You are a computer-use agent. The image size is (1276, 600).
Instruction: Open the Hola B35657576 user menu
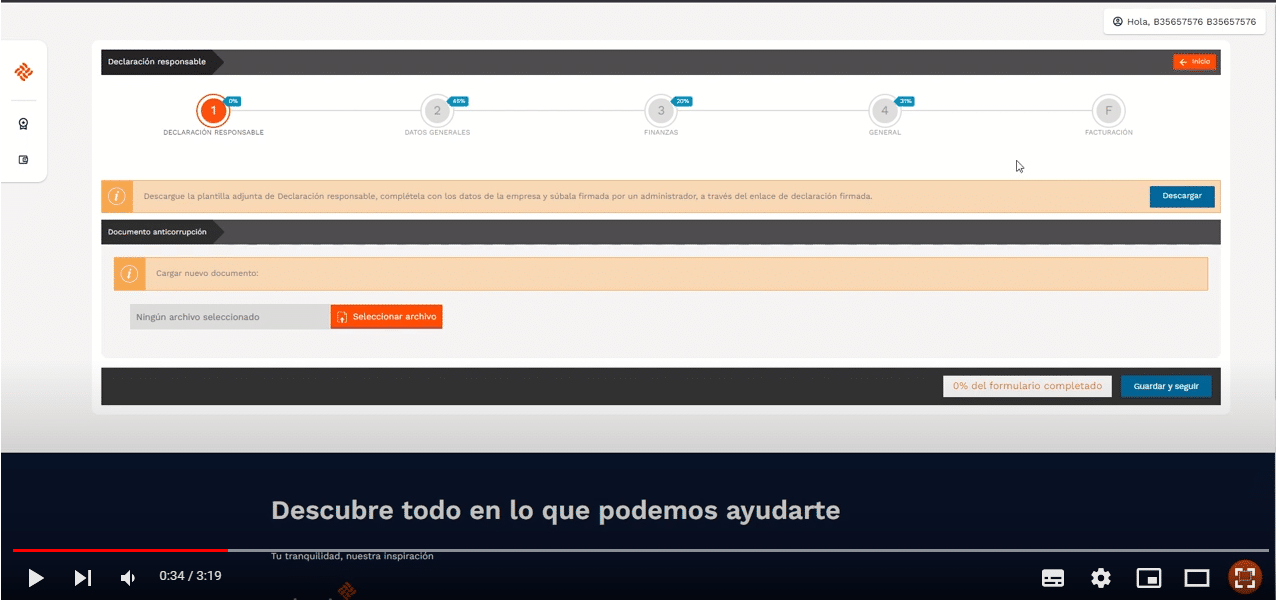coord(1184,21)
